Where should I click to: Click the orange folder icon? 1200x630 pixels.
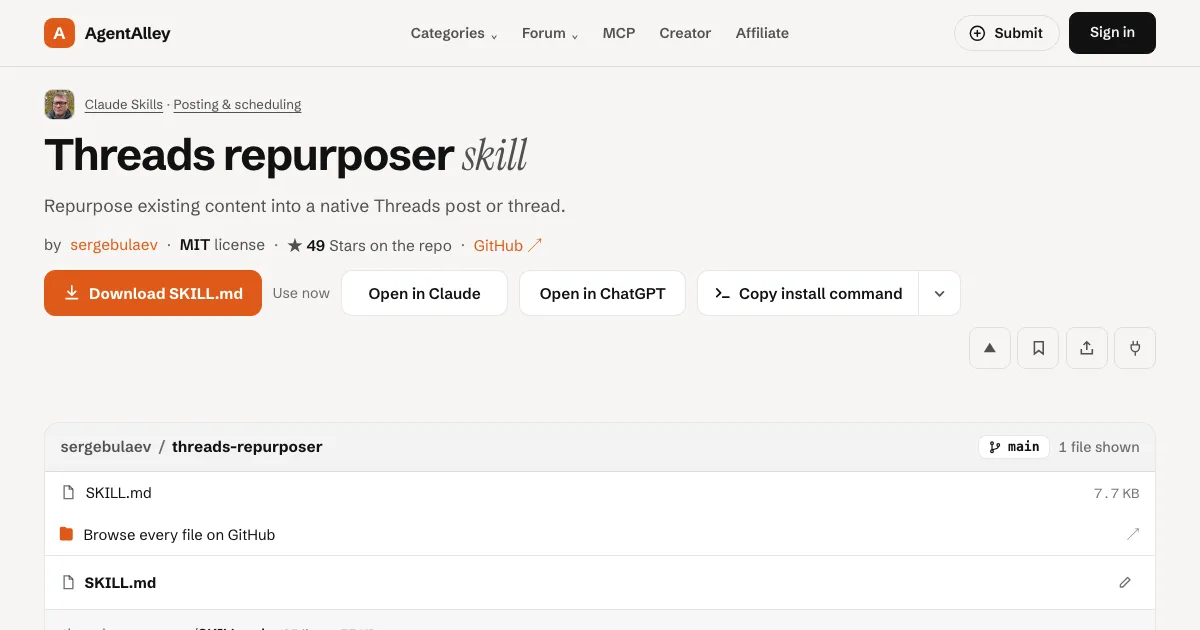[67, 534]
